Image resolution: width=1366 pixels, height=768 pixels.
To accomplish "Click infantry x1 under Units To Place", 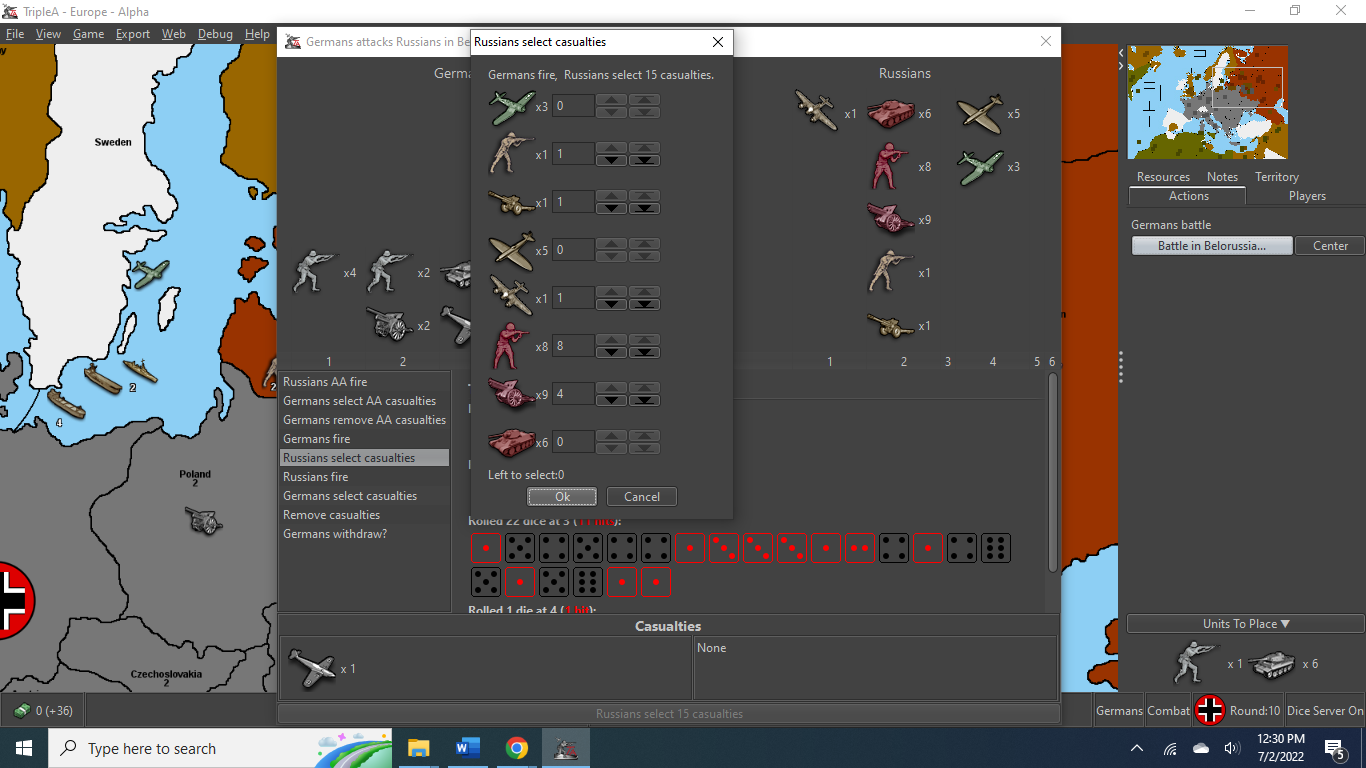I will pos(1198,663).
